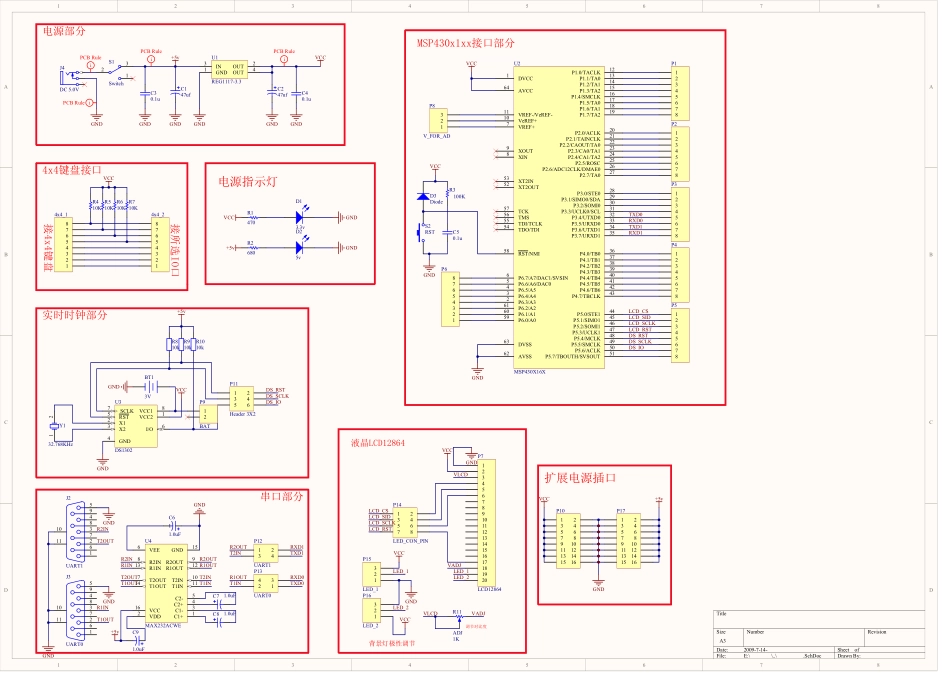Click the 32.768KHz crystal symbol
Screen dimensions: 950x673
pos(55,426)
